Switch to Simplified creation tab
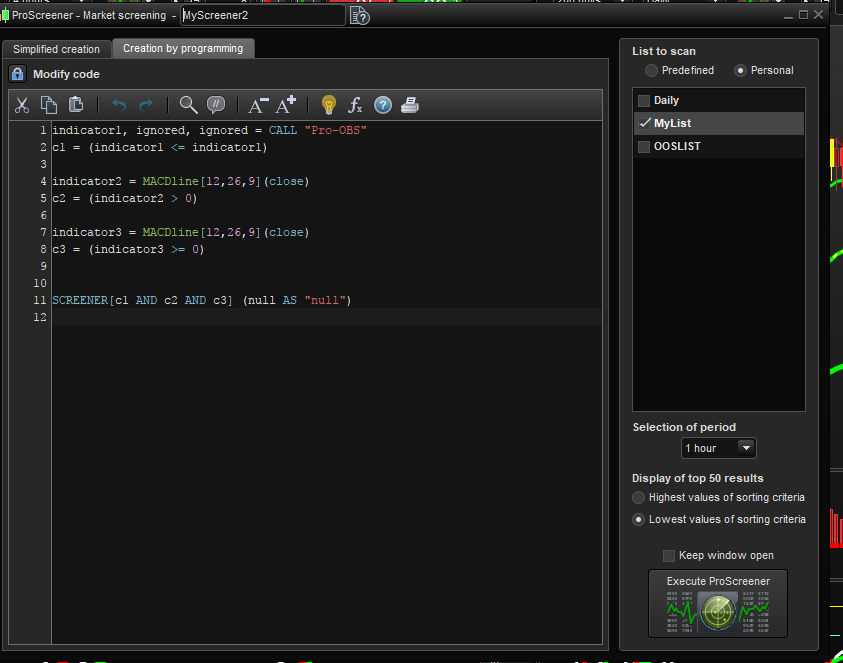The height and width of the screenshot is (663, 843). pyautogui.click(x=56, y=49)
